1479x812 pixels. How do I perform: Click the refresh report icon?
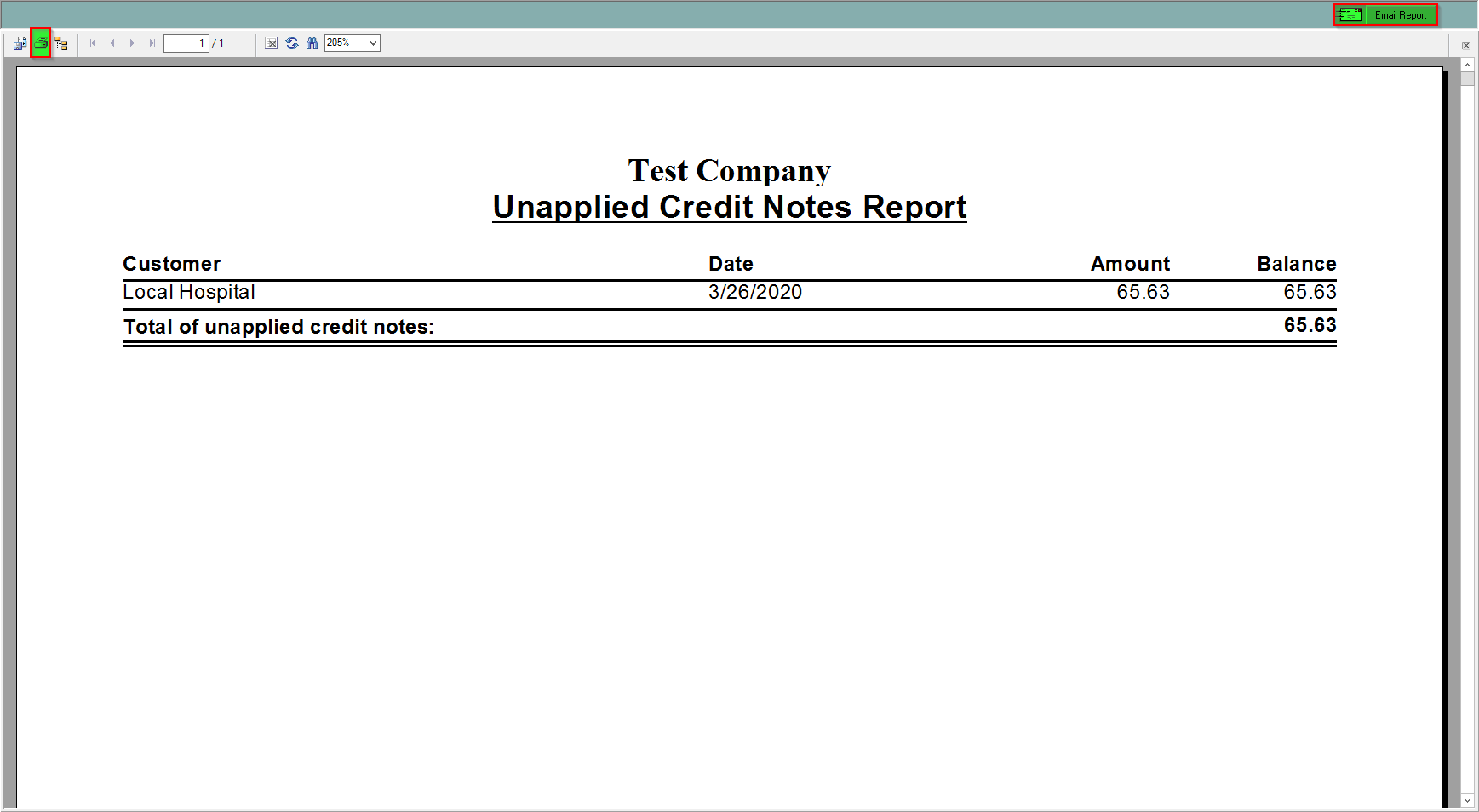(x=292, y=43)
